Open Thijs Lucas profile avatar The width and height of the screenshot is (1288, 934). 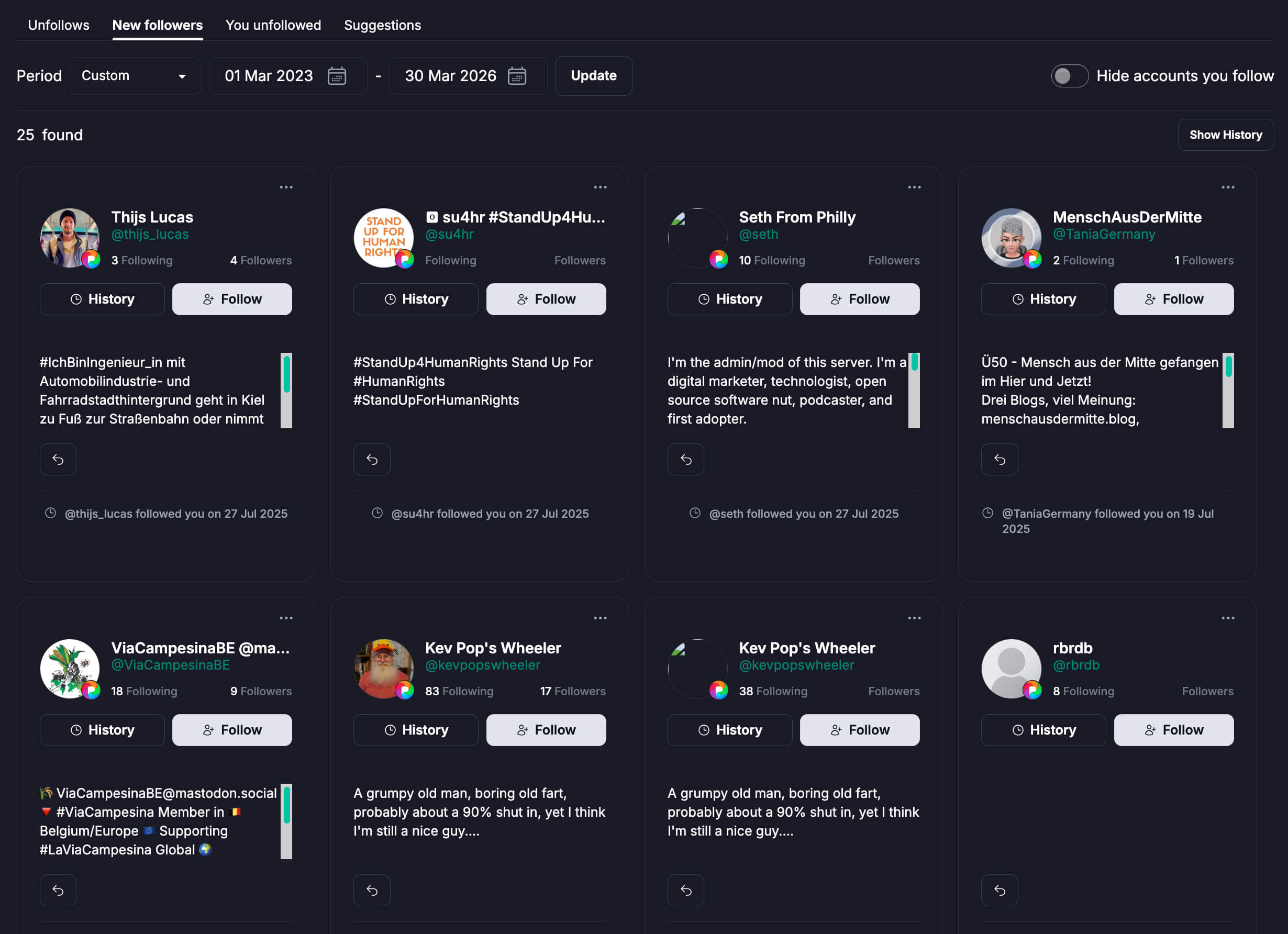[x=69, y=238]
